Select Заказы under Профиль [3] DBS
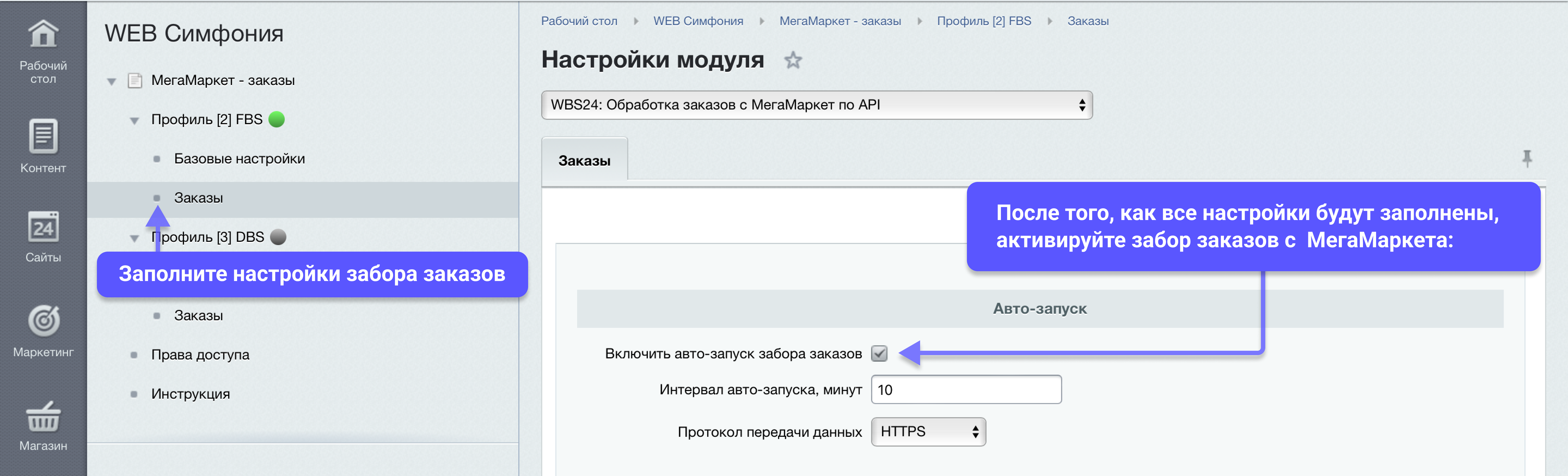The height and width of the screenshot is (476, 1568). tap(198, 315)
